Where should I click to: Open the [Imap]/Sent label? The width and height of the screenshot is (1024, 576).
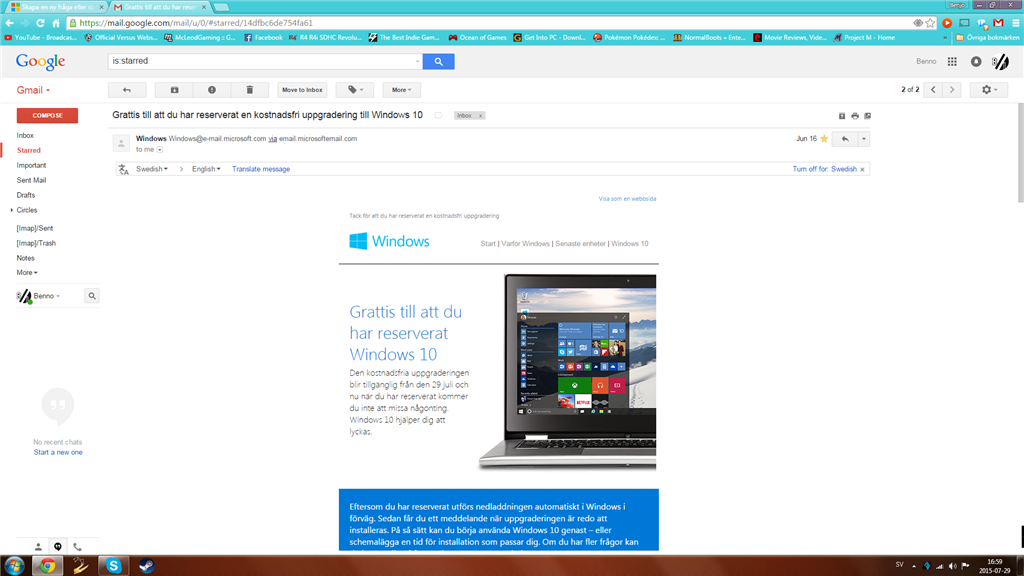click(35, 229)
